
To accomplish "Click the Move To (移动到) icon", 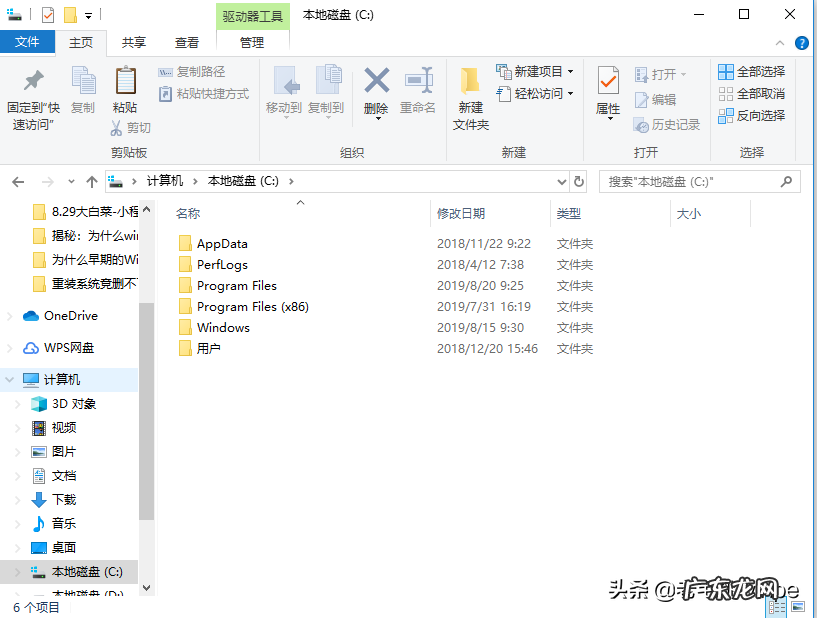I will [x=286, y=81].
